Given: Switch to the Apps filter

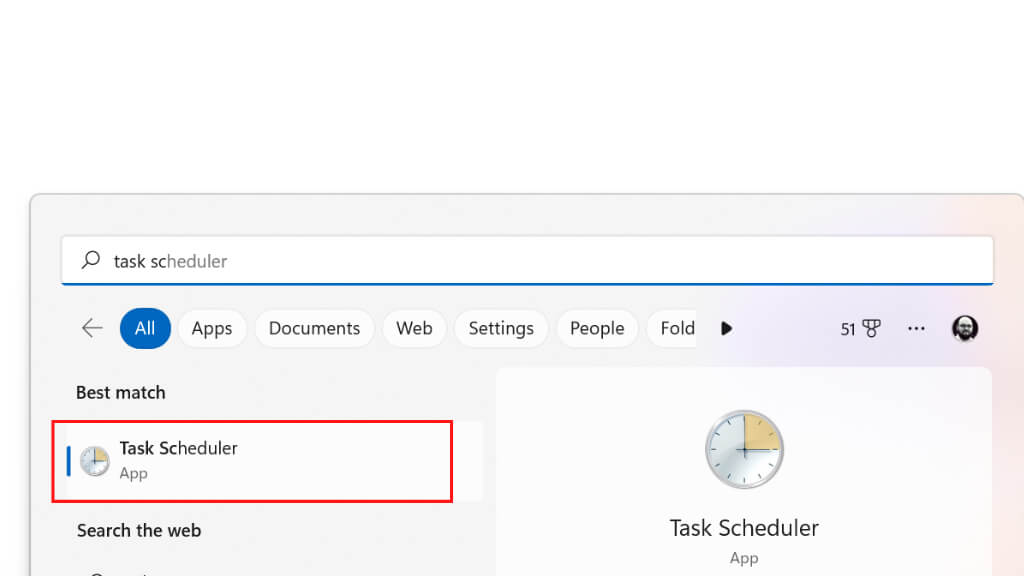Looking at the screenshot, I should tap(212, 328).
